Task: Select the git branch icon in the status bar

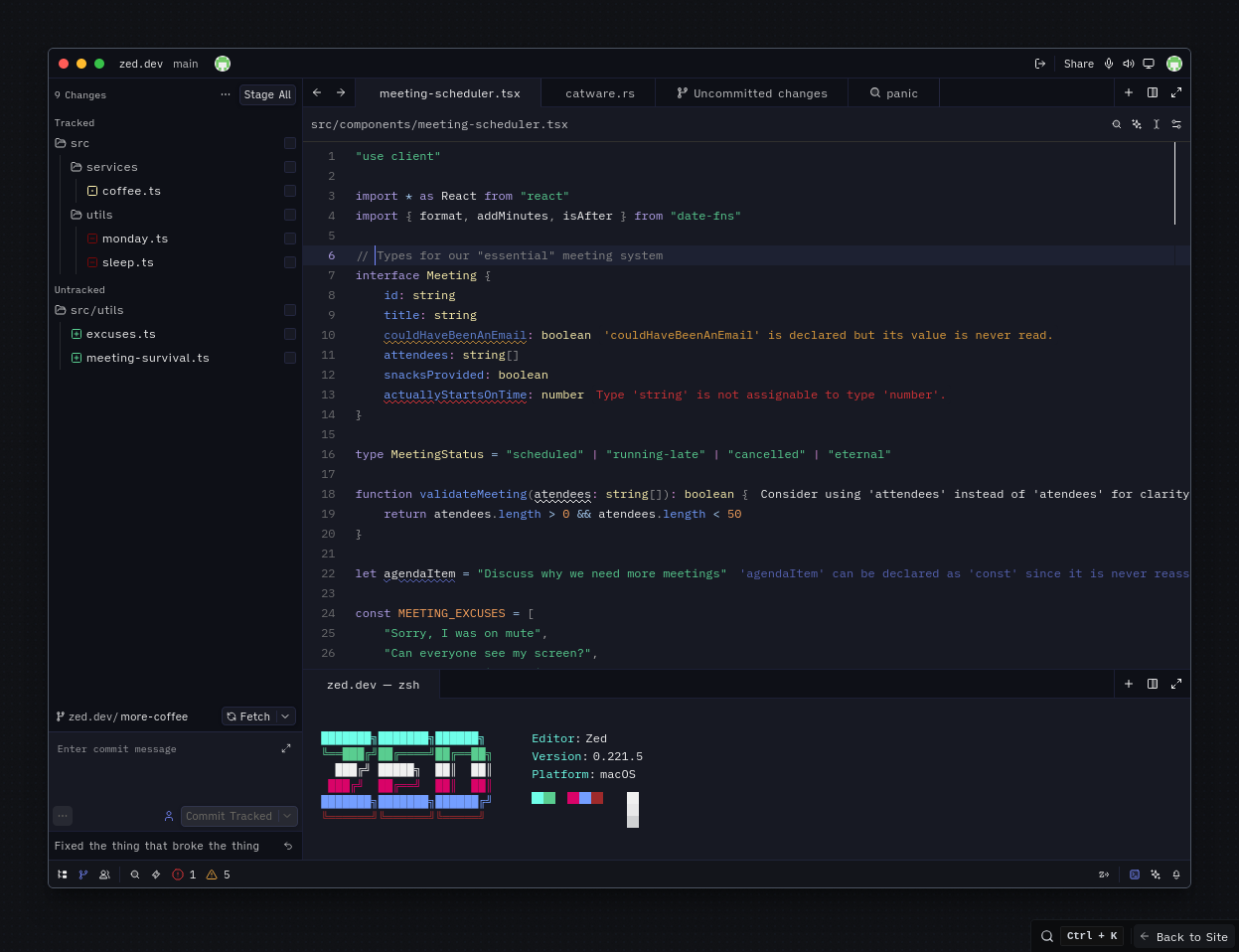Action: [83, 874]
